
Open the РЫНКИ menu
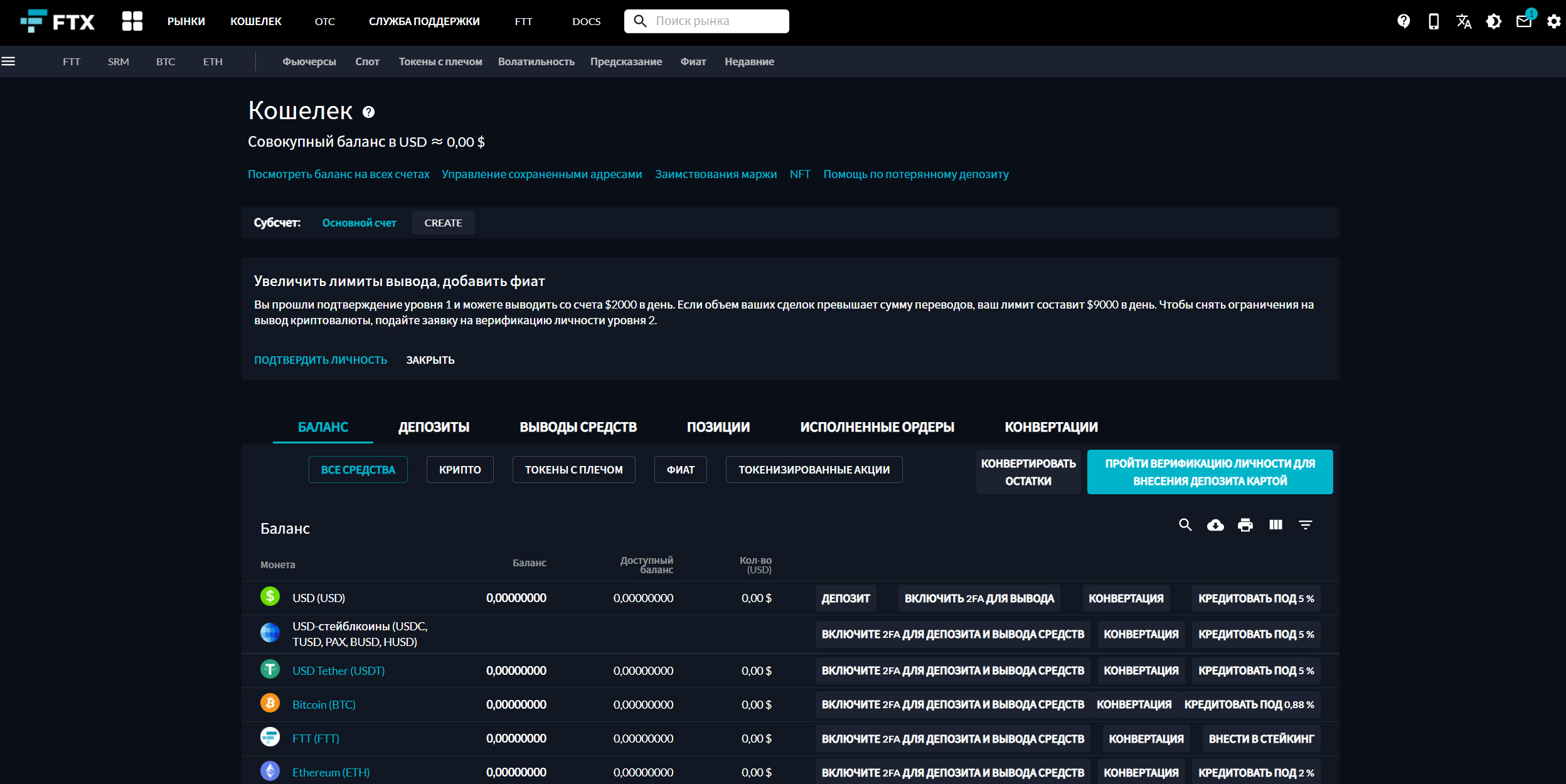pyautogui.click(x=186, y=21)
